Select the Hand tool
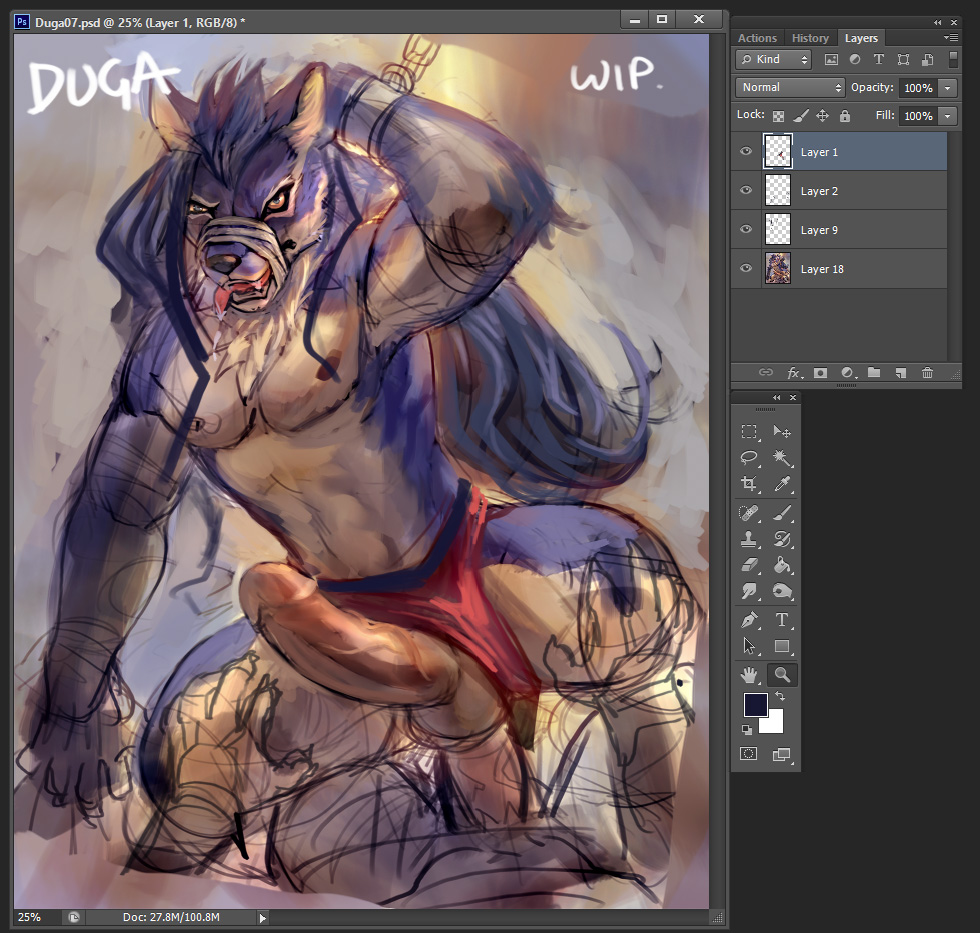This screenshot has height=933, width=980. [x=749, y=675]
